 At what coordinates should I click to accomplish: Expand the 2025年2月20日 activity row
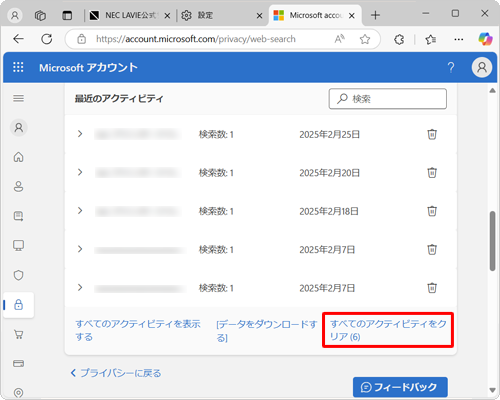(x=80, y=172)
